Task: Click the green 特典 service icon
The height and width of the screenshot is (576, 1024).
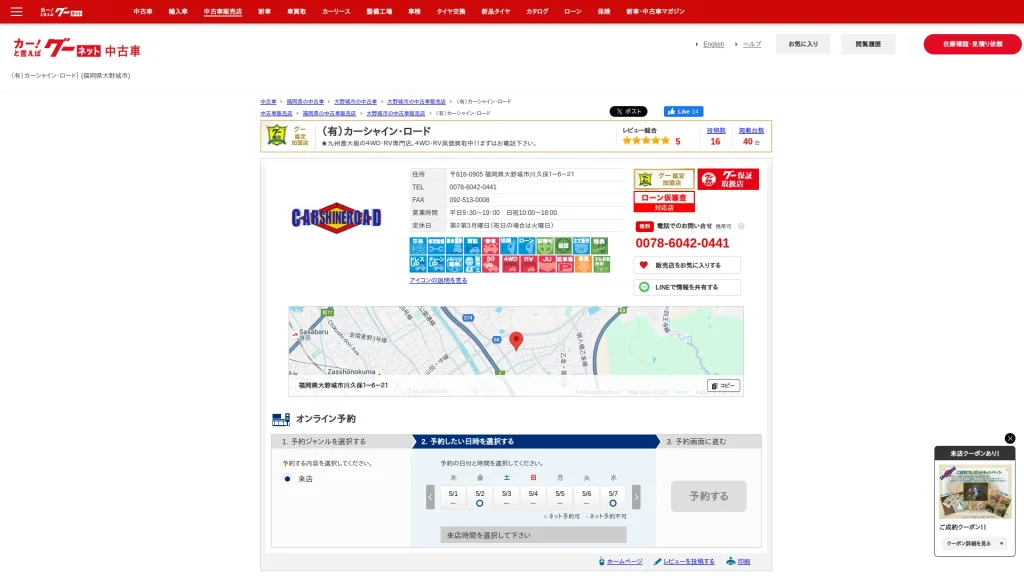Action: [600, 246]
